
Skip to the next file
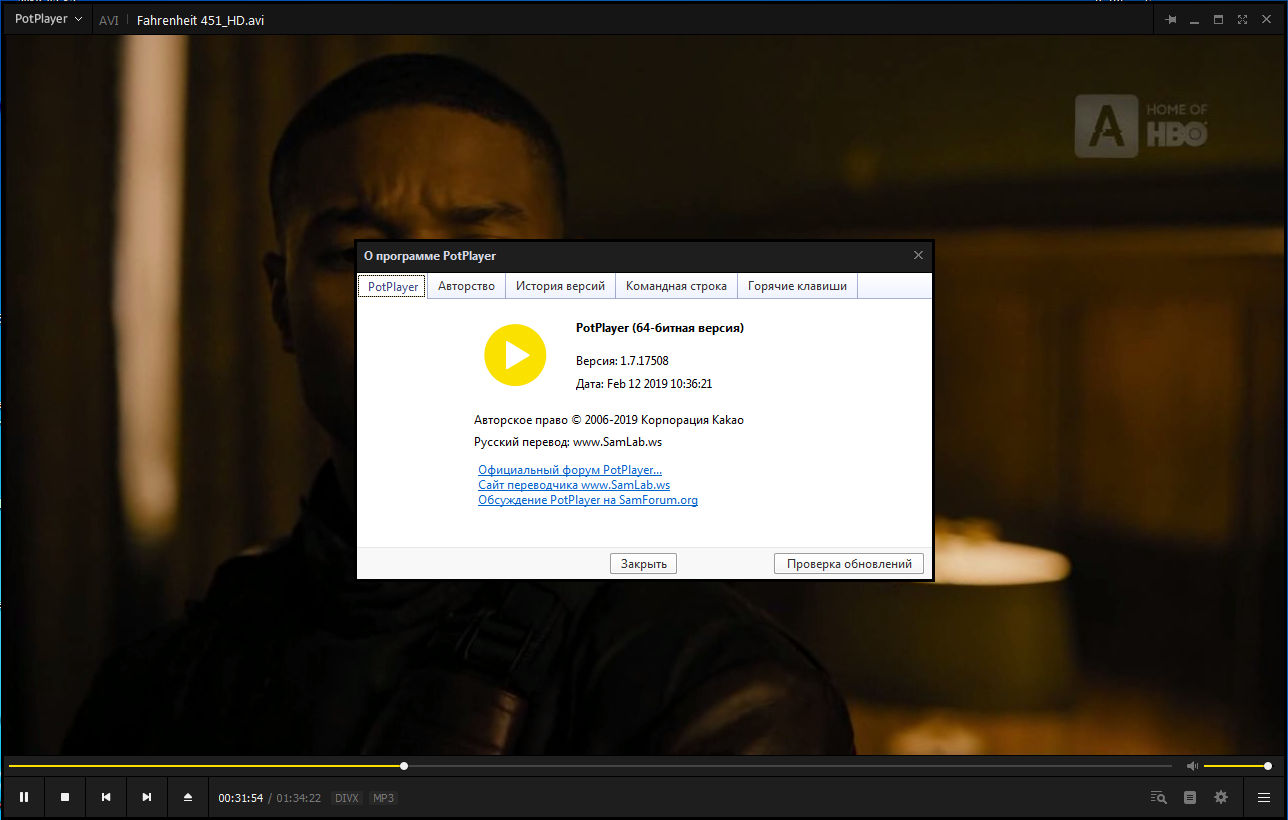point(147,797)
